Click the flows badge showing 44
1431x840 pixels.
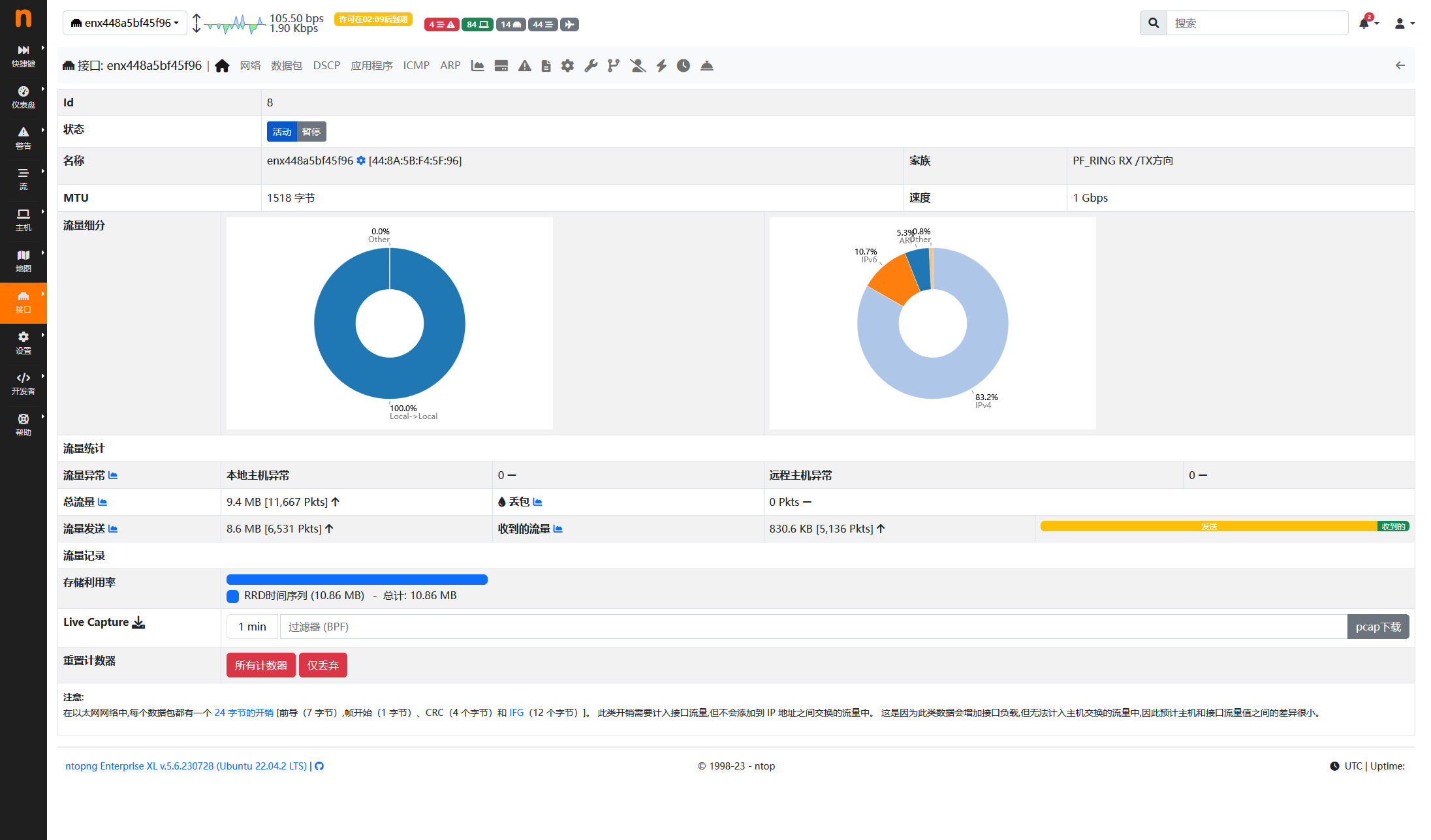pyautogui.click(x=543, y=24)
